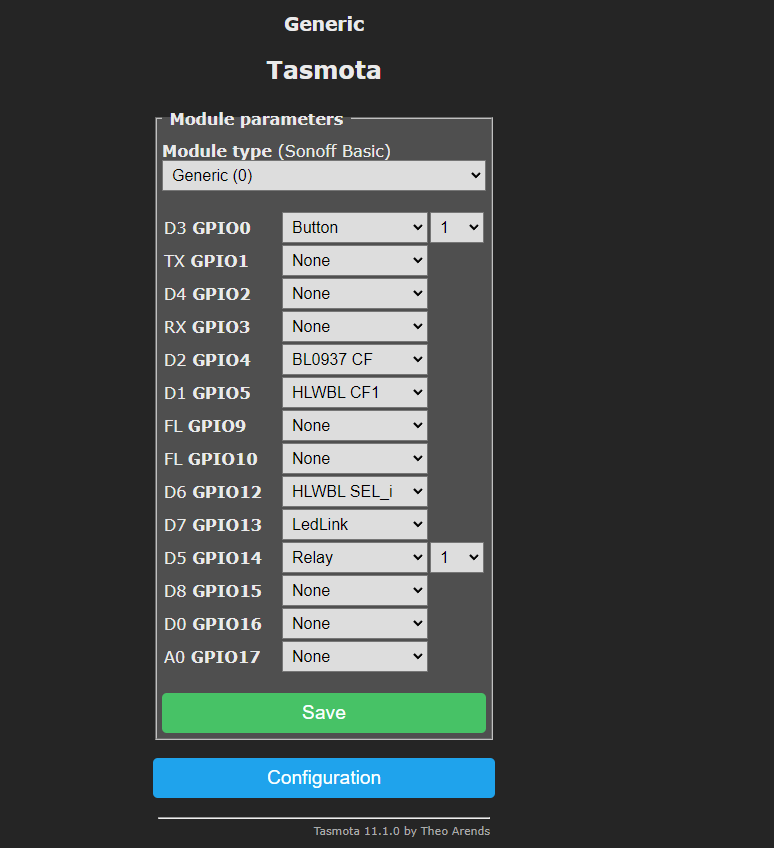Change the GPIO0 Button index number
Image resolution: width=774 pixels, height=848 pixels.
coord(457,228)
